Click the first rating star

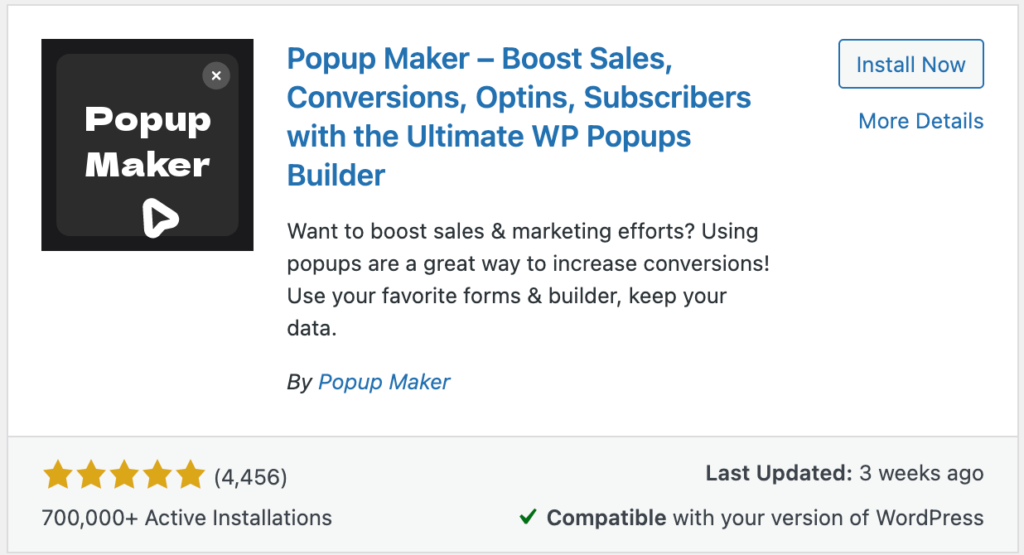[58, 476]
